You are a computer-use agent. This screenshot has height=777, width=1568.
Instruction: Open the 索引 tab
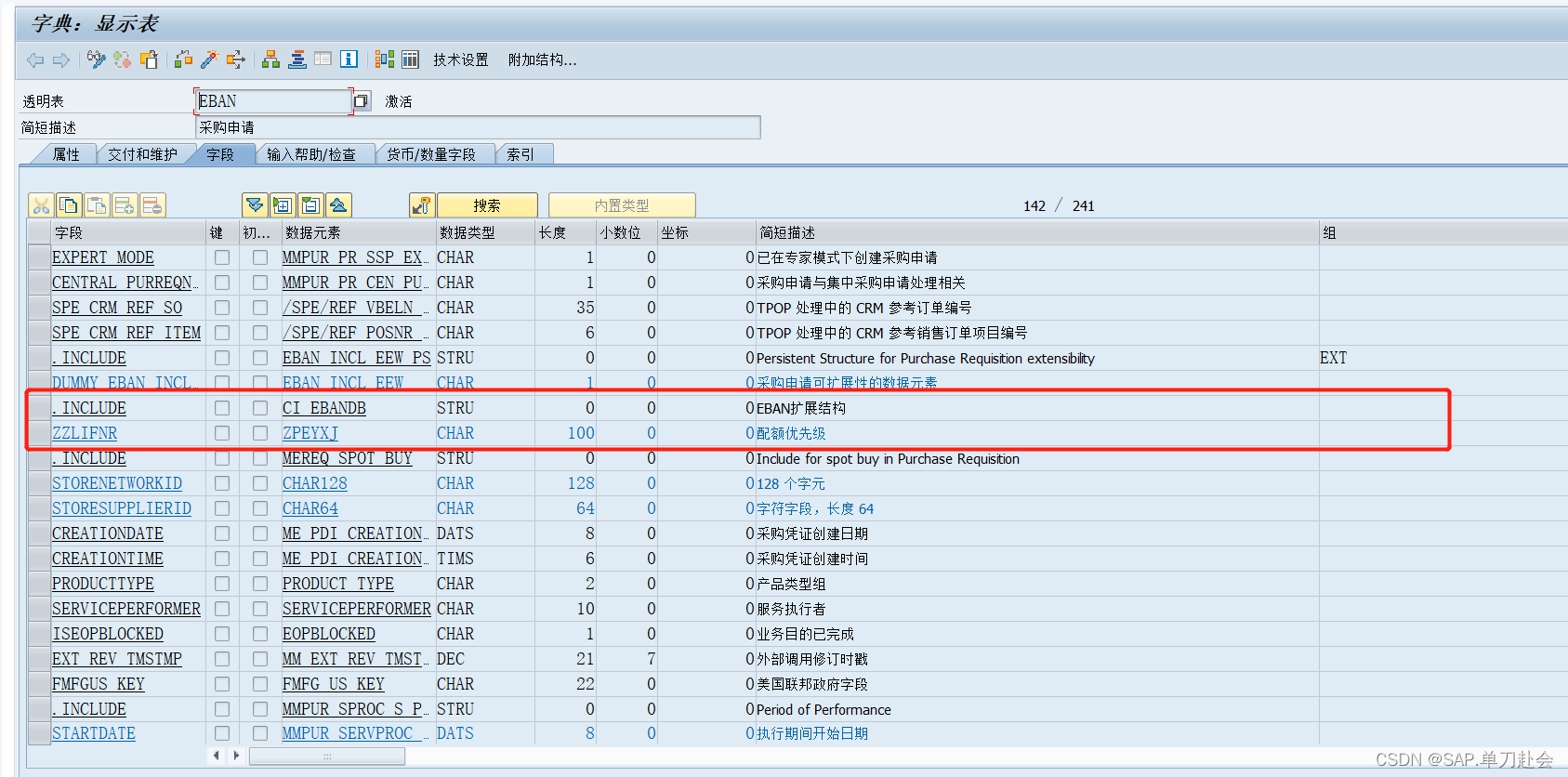coord(520,154)
